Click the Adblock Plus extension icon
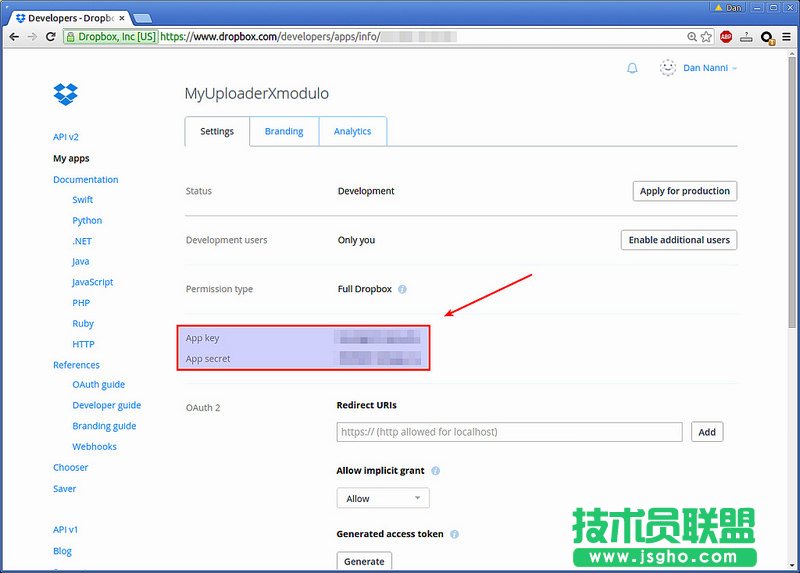 click(726, 37)
